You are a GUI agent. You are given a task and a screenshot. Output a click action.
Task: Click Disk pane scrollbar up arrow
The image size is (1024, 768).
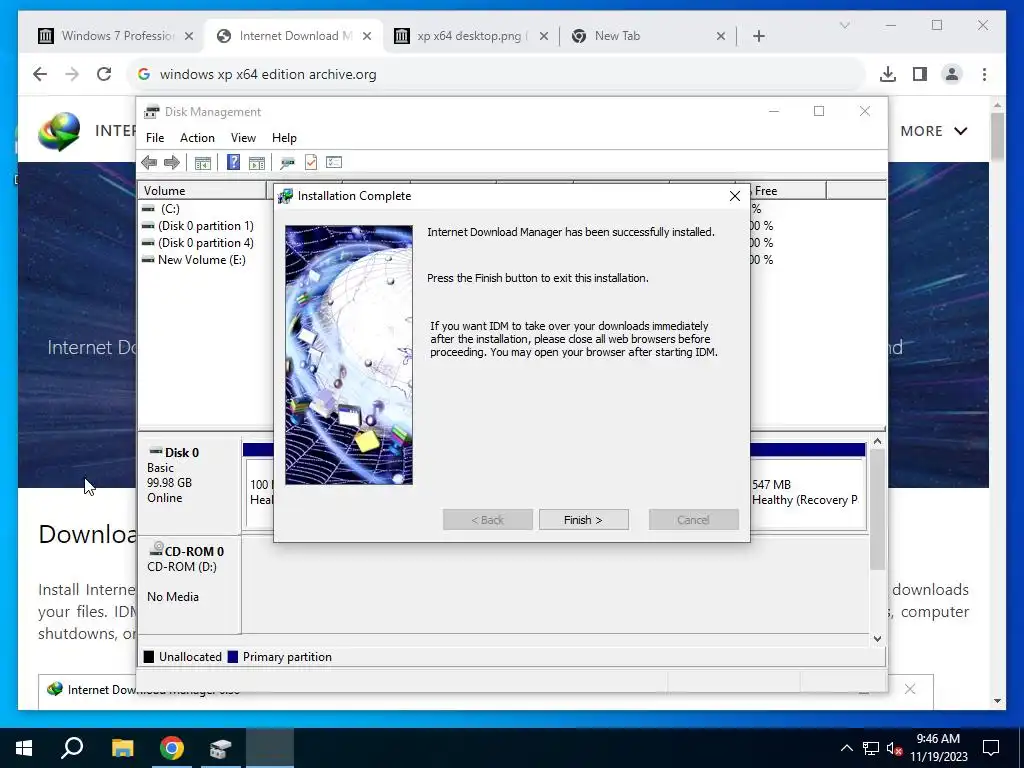tap(878, 442)
